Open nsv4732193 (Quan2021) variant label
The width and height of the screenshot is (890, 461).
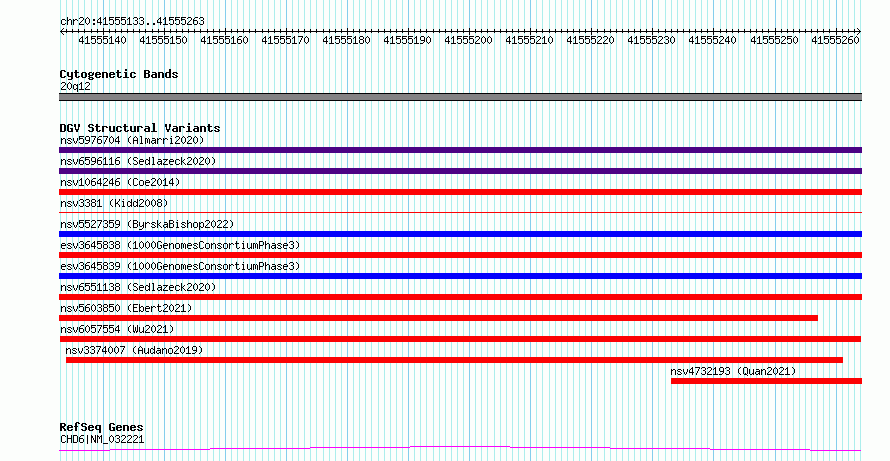click(733, 371)
